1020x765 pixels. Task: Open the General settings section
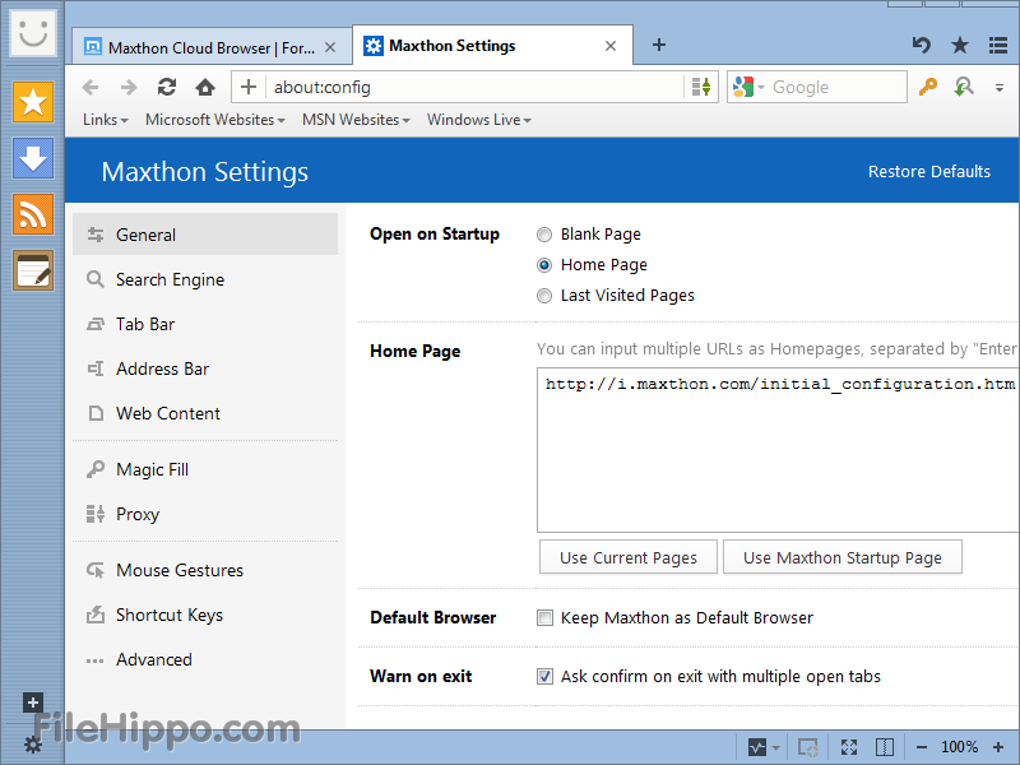tap(205, 234)
